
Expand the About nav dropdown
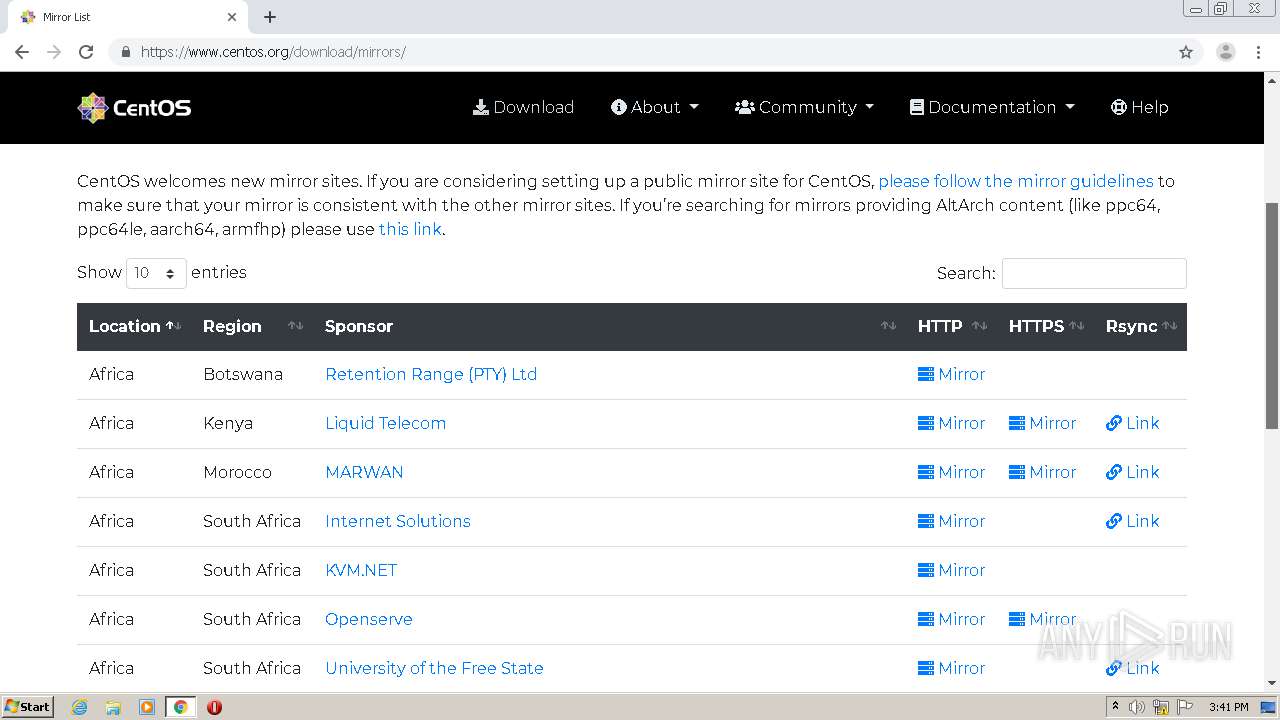[x=655, y=107]
